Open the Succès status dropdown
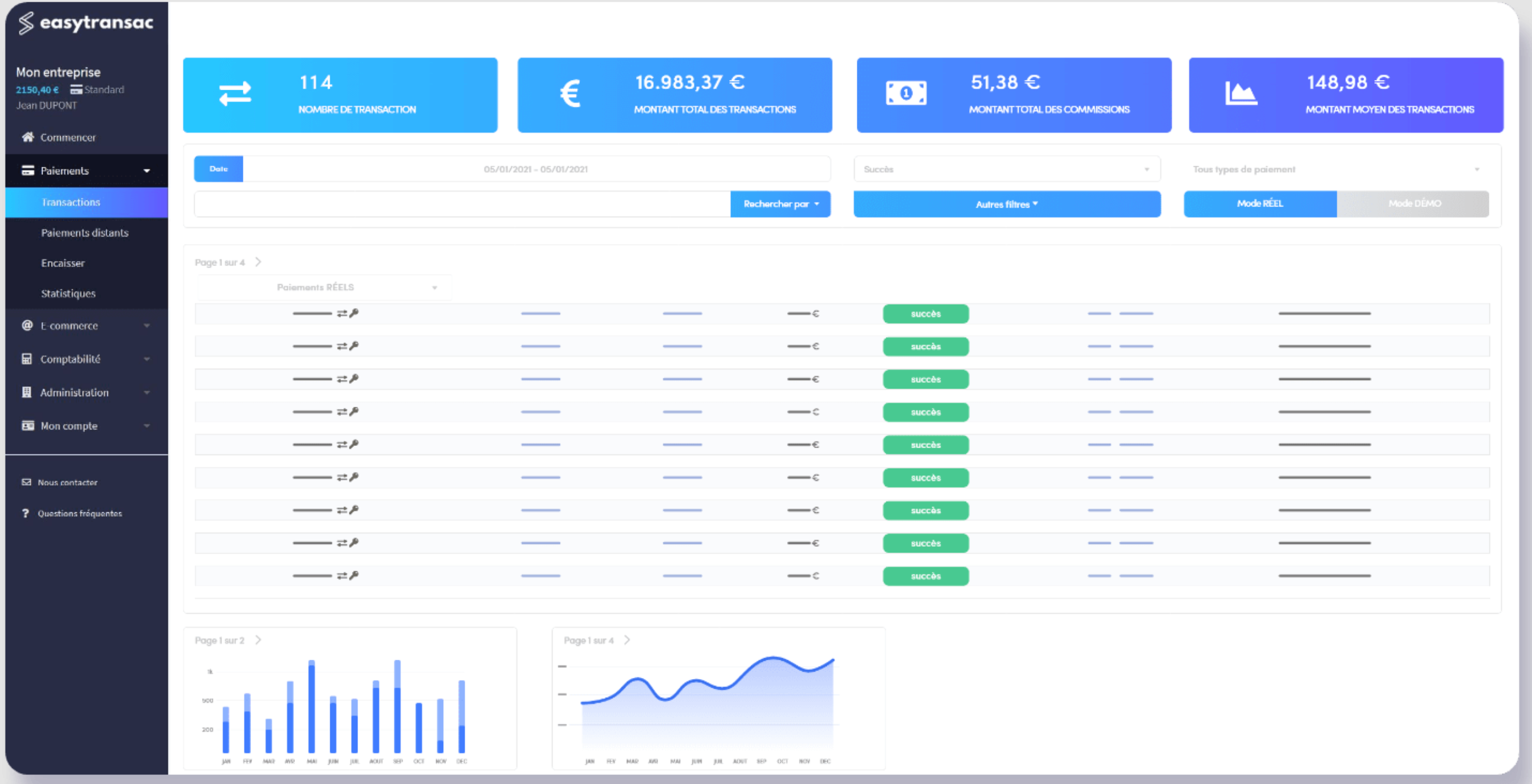 click(1006, 170)
